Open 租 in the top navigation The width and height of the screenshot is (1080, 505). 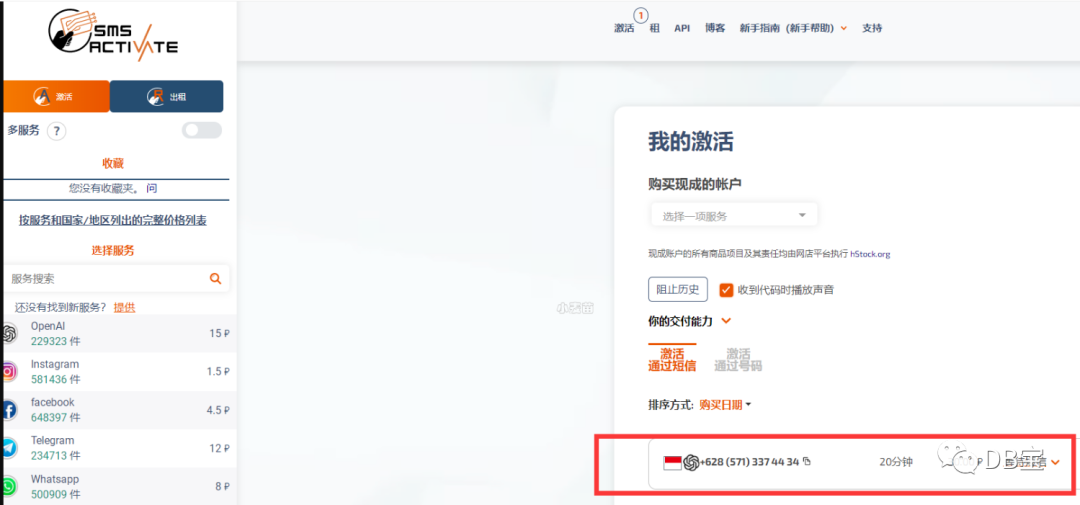(x=655, y=28)
